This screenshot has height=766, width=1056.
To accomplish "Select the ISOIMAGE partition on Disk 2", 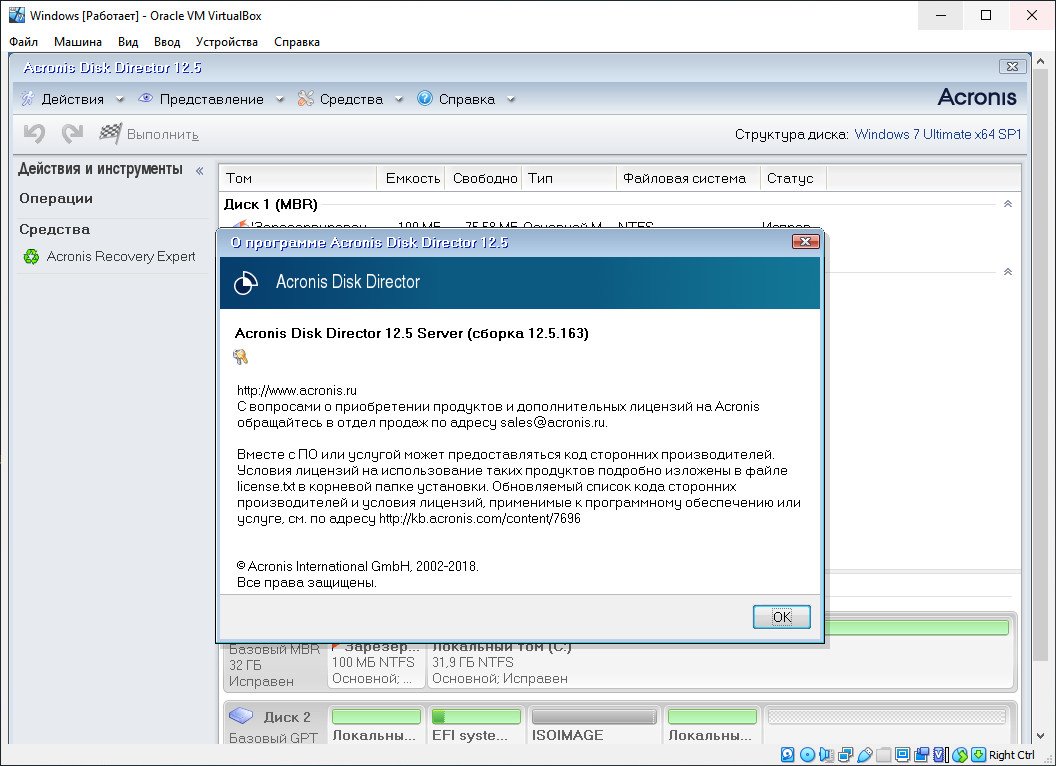I will pyautogui.click(x=594, y=724).
